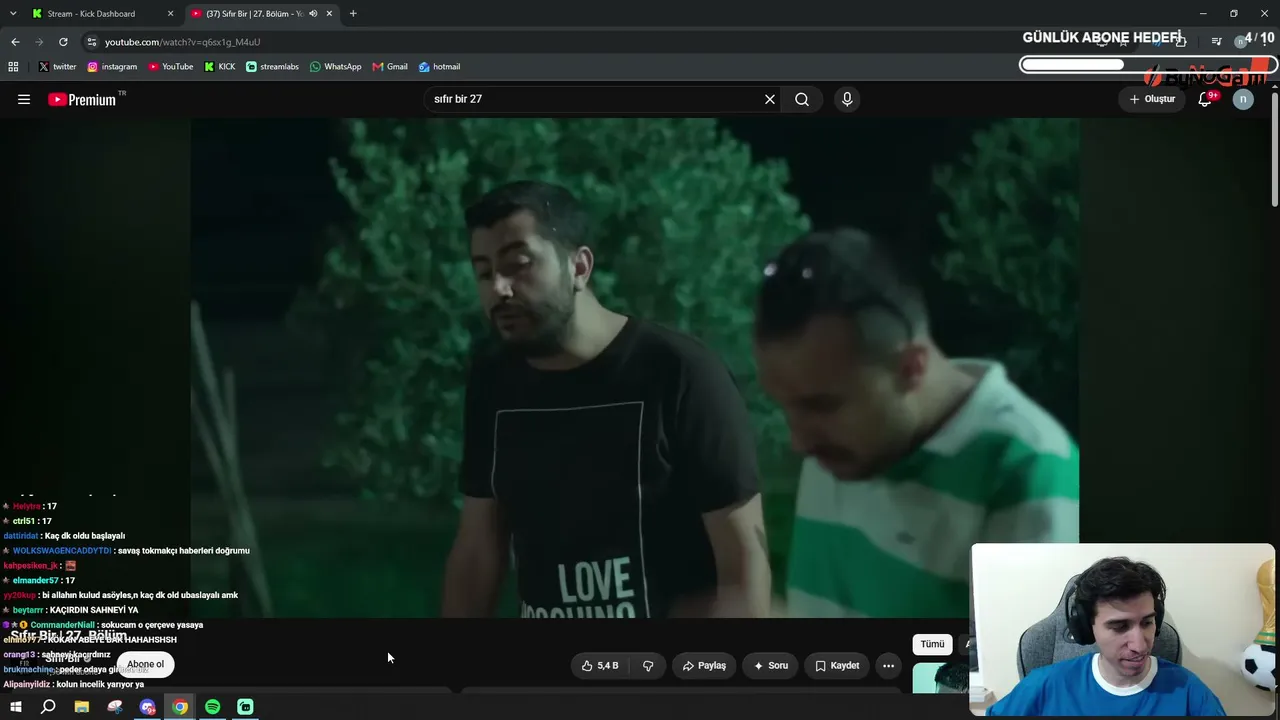Open File Explorer from the taskbar
This screenshot has height=720, width=1280.
pyautogui.click(x=82, y=707)
